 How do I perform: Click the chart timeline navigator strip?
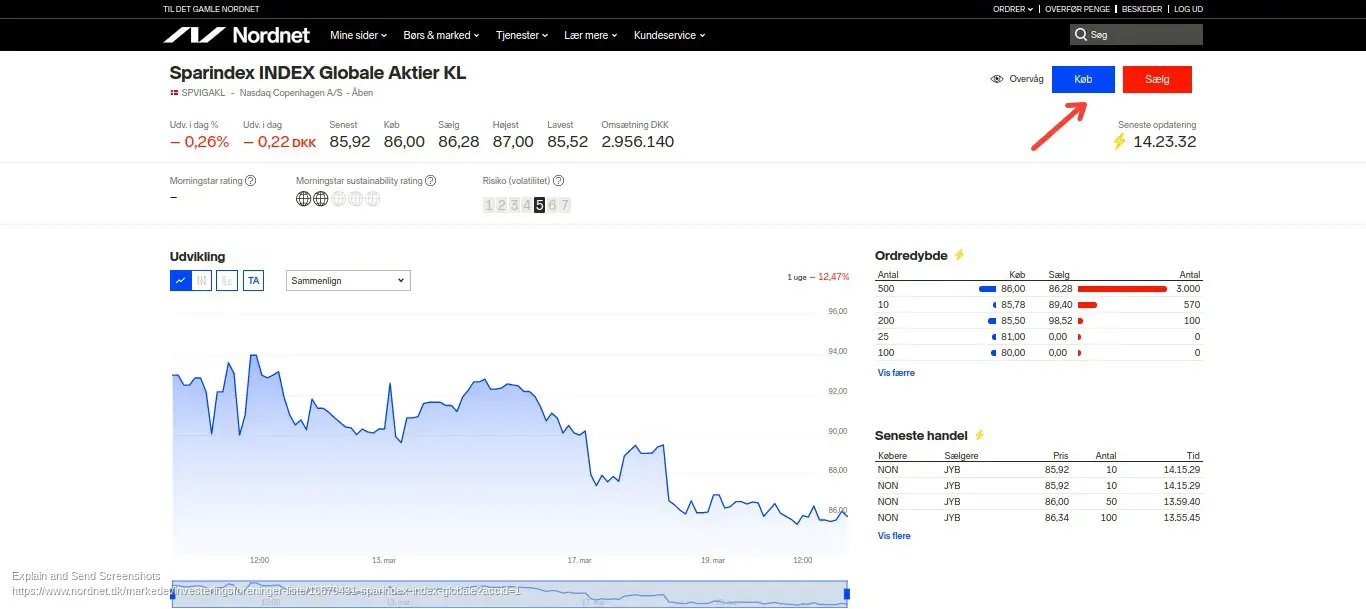pos(510,594)
